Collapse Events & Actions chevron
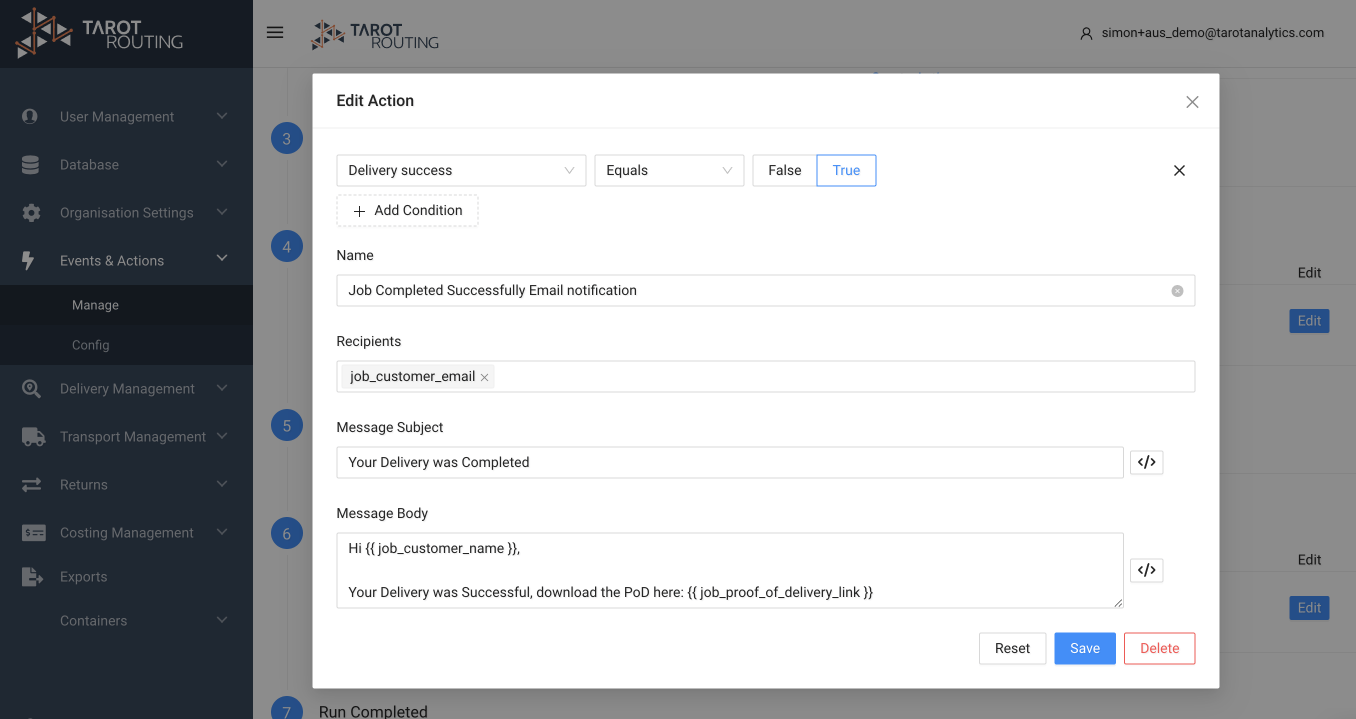The width and height of the screenshot is (1356, 719). point(222,258)
